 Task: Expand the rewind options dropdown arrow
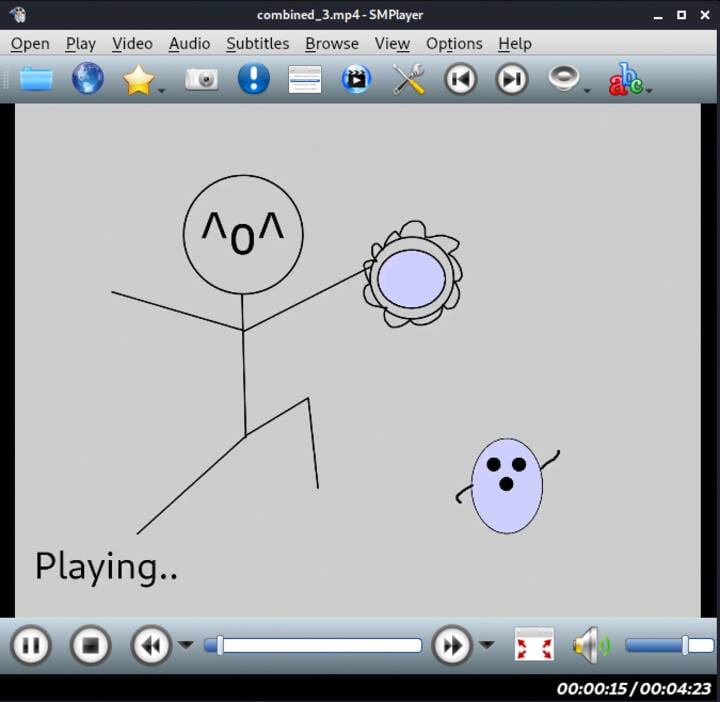pos(186,645)
